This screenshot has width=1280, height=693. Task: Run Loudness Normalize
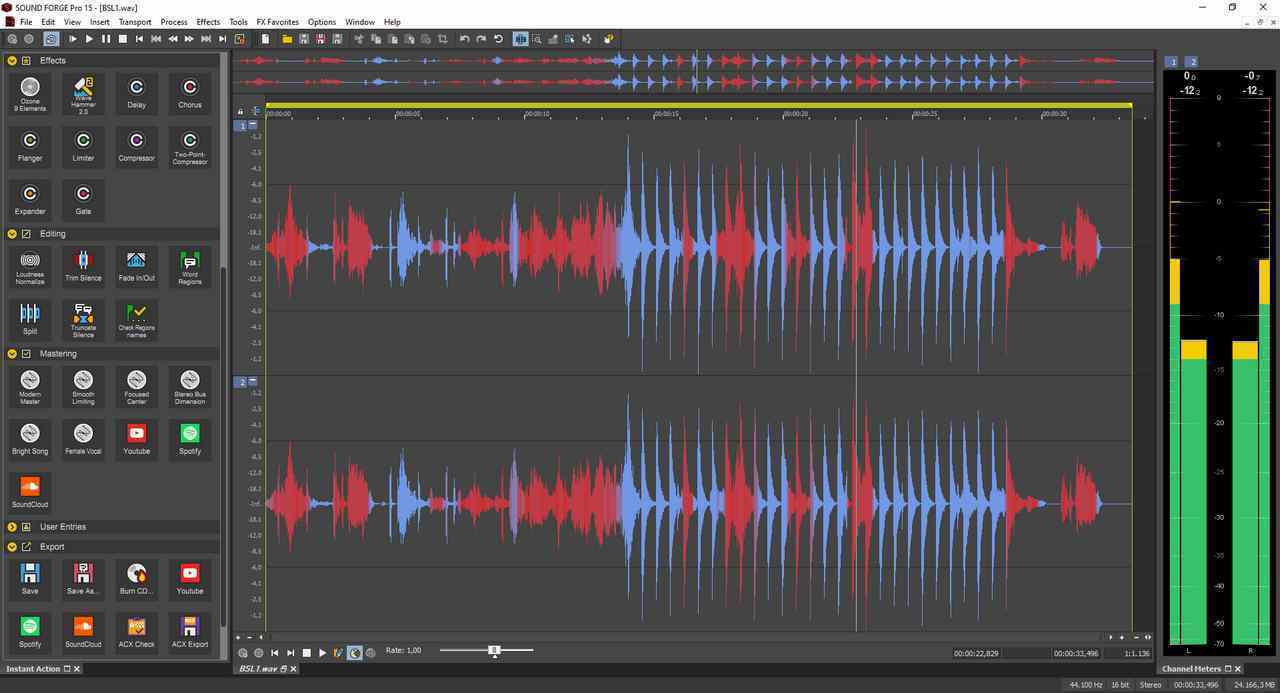pyautogui.click(x=30, y=267)
